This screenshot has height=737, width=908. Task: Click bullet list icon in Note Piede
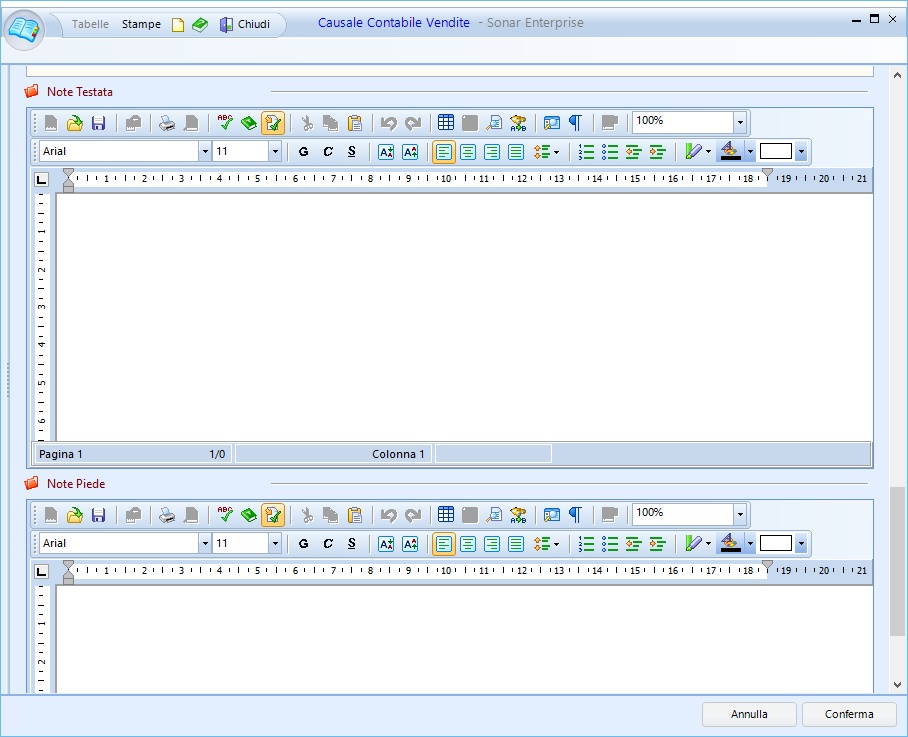pos(610,544)
